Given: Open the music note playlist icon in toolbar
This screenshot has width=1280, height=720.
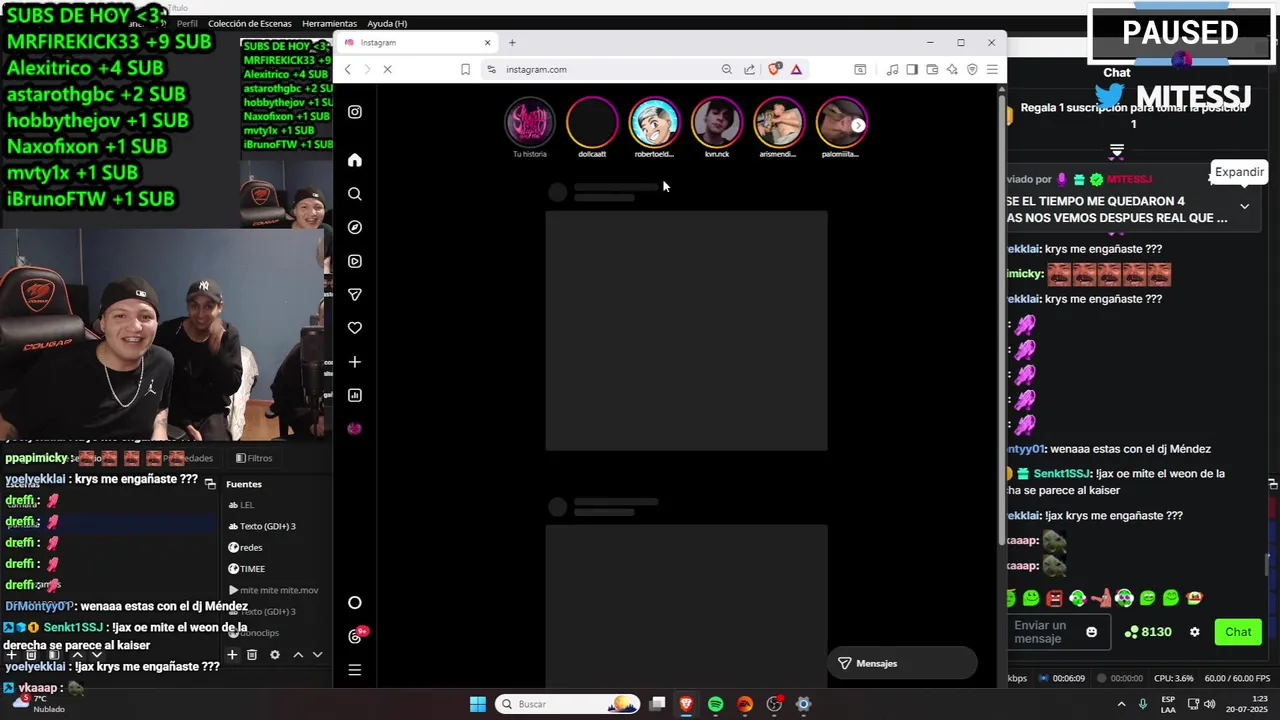Looking at the screenshot, I should click(892, 69).
